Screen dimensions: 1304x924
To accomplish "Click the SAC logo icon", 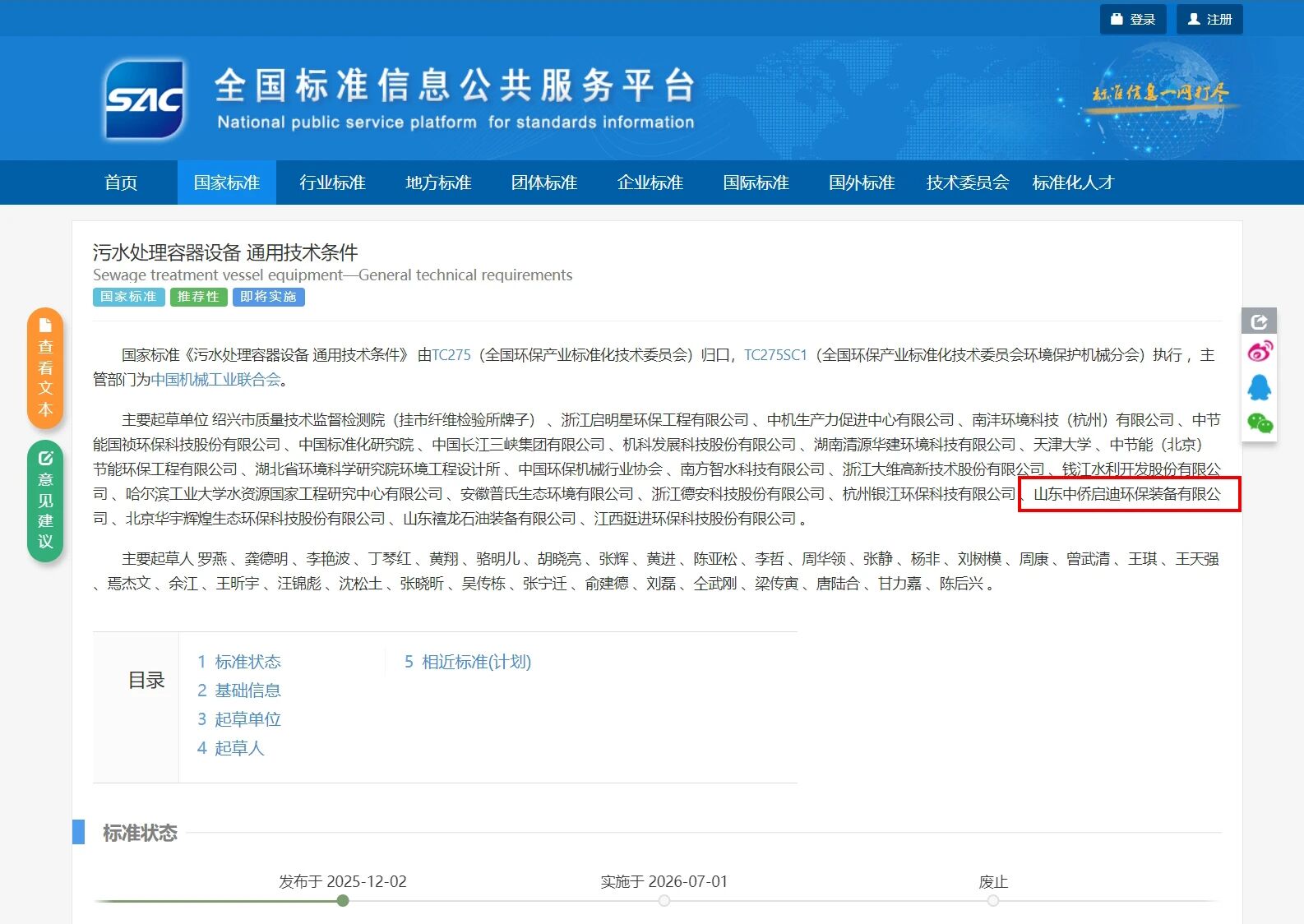I will [145, 99].
